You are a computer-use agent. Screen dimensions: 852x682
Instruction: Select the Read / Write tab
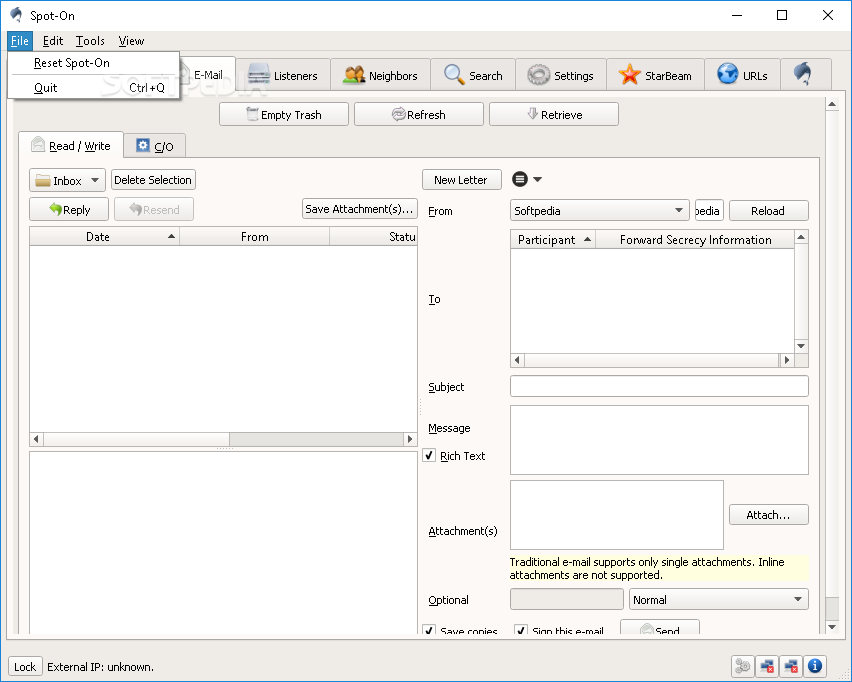click(71, 145)
